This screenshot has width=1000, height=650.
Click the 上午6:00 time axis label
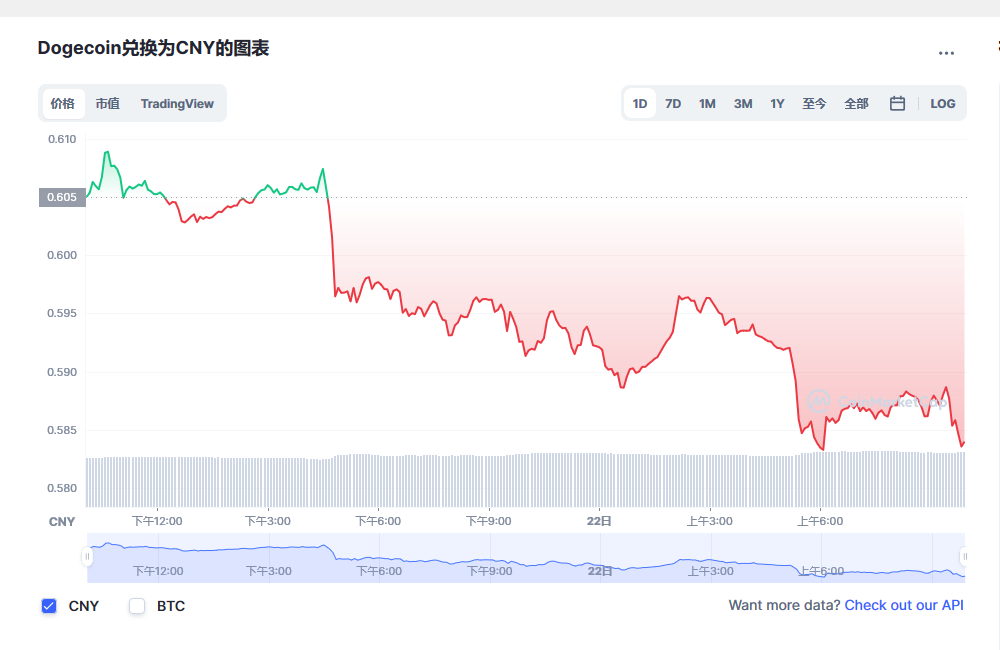pos(820,521)
